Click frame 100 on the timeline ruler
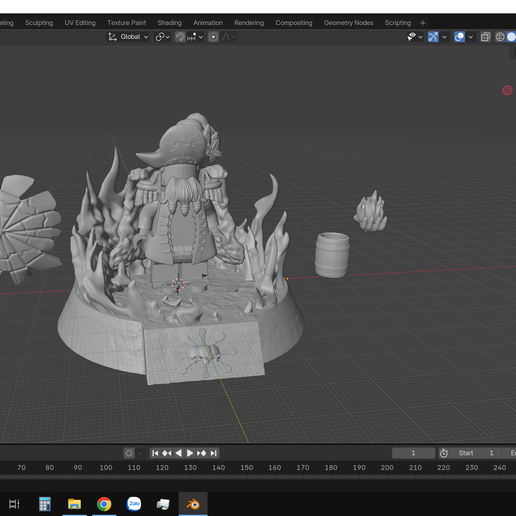The image size is (516, 516). [x=106, y=468]
